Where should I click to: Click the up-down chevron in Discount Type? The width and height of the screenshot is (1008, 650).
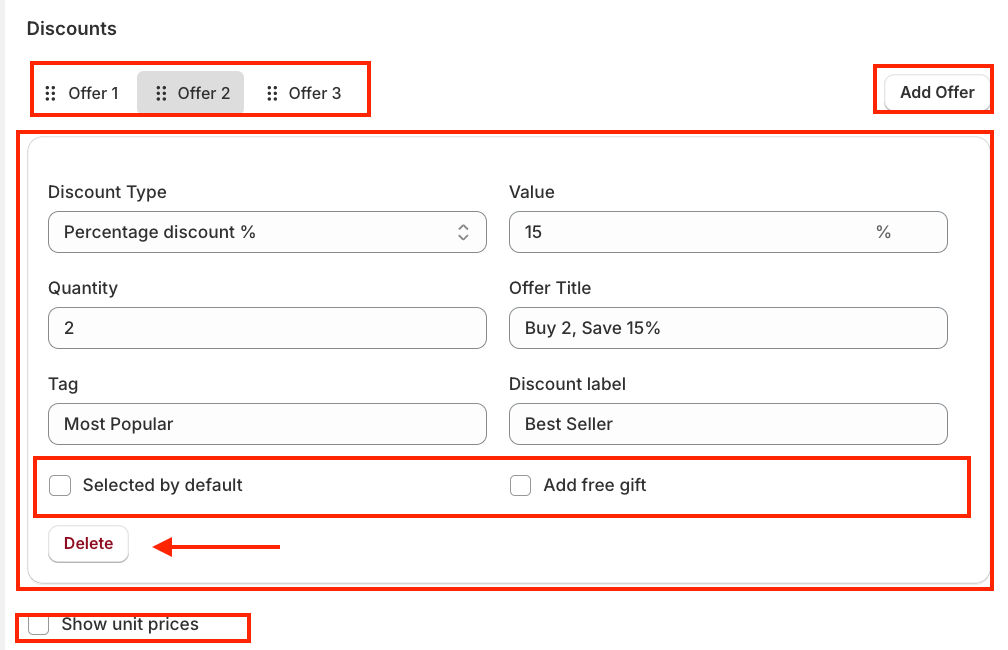point(463,232)
